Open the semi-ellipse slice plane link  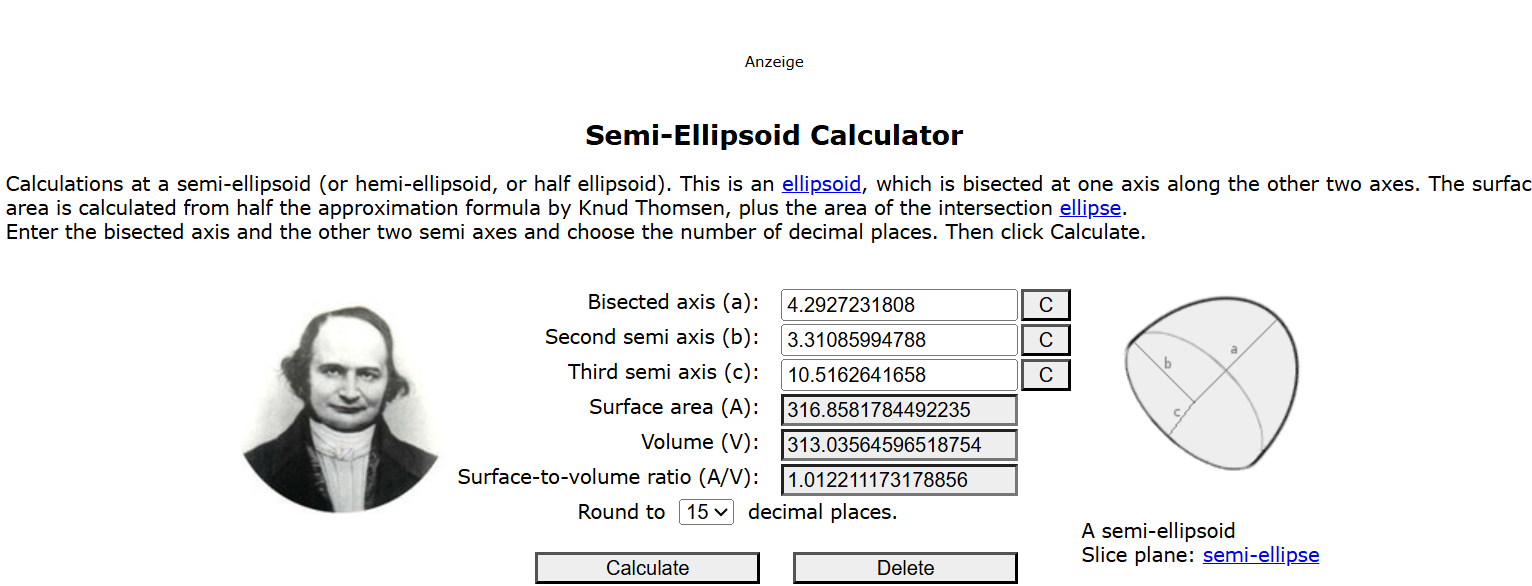pyautogui.click(x=1261, y=555)
